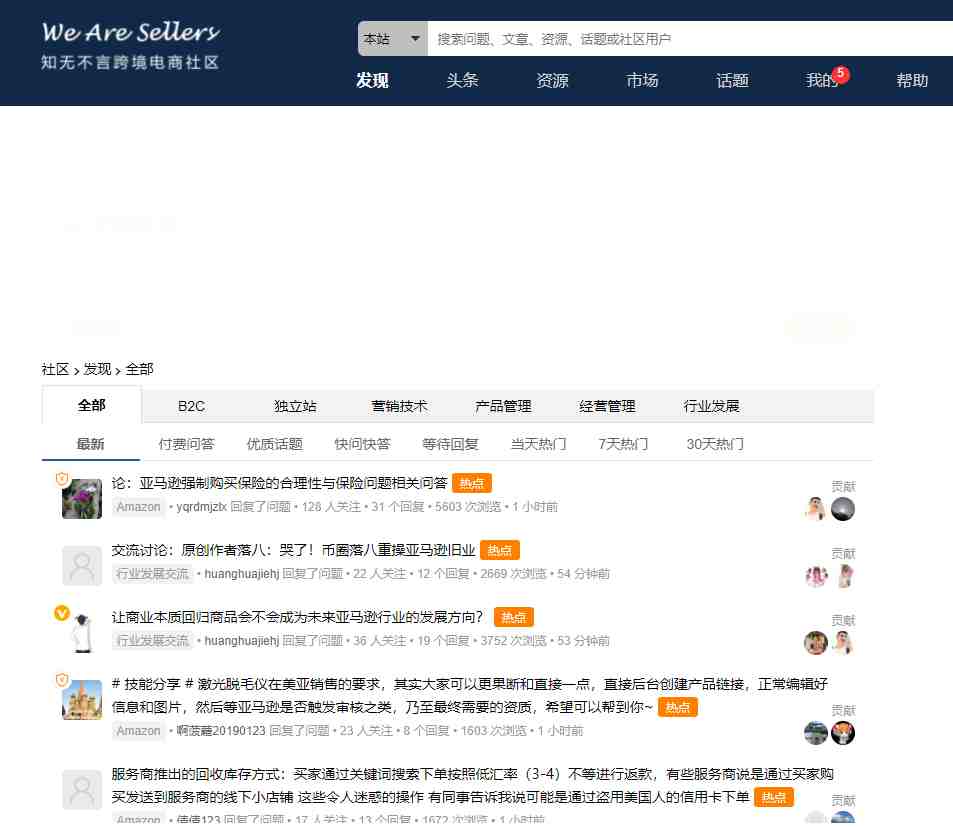Screen dimensions: 953x827
Task: Open the 资源 navigation item
Action: pyautogui.click(x=552, y=80)
